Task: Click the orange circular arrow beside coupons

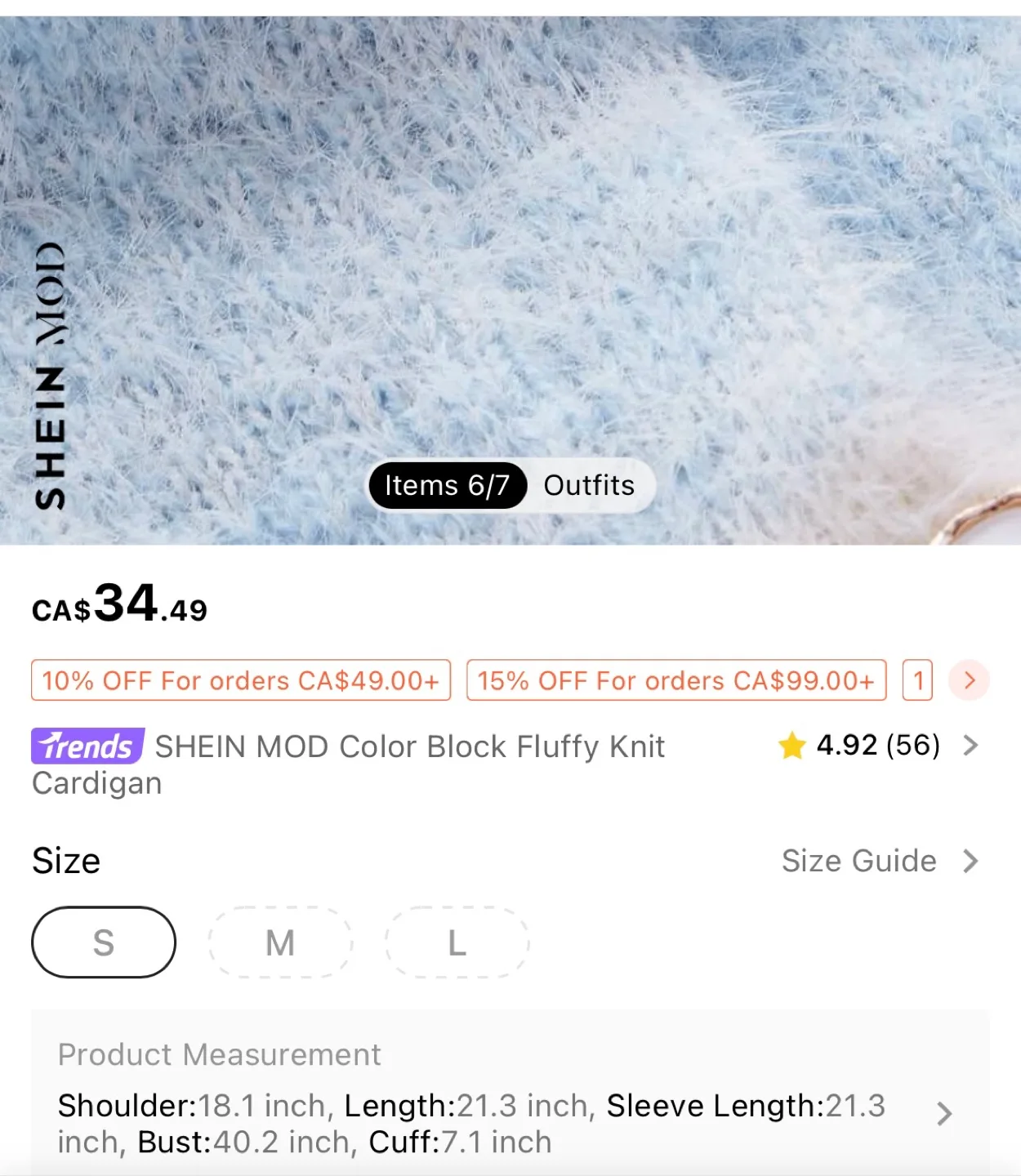Action: (969, 680)
